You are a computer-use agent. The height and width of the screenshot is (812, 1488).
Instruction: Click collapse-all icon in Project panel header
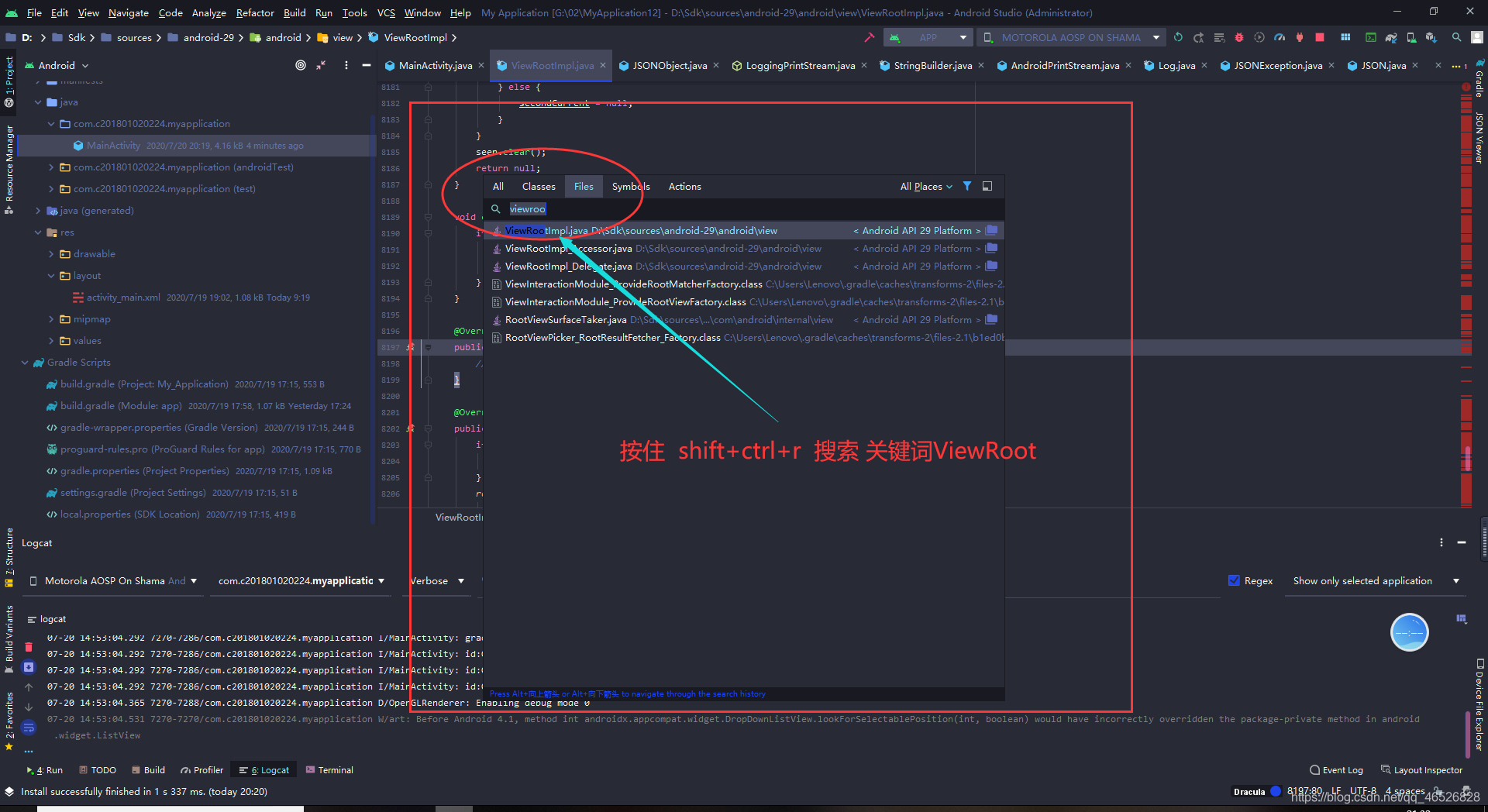tap(321, 65)
